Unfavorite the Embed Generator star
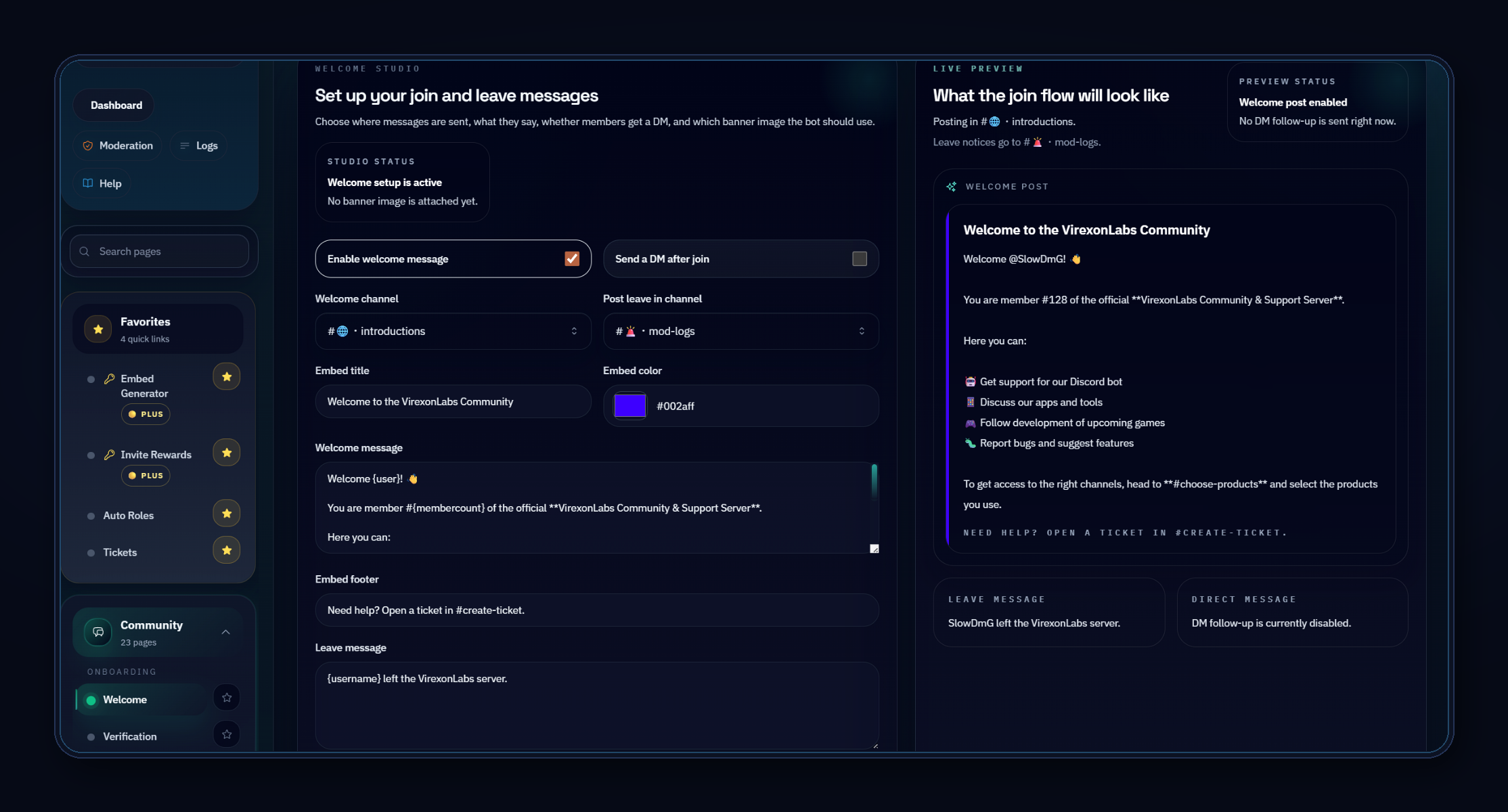The width and height of the screenshot is (1508, 812). point(227,377)
